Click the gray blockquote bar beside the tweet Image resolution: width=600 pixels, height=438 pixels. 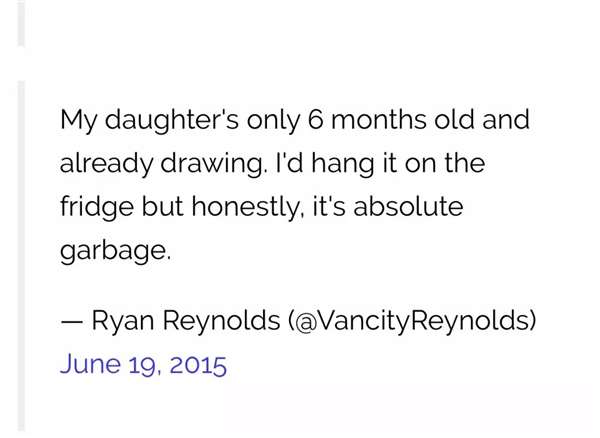[x=21, y=256]
